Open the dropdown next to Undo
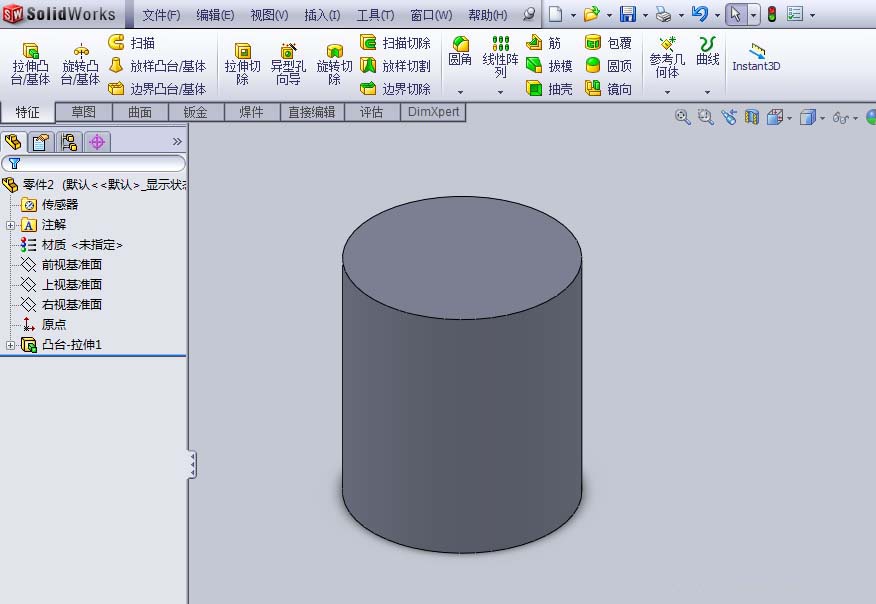 [717, 15]
